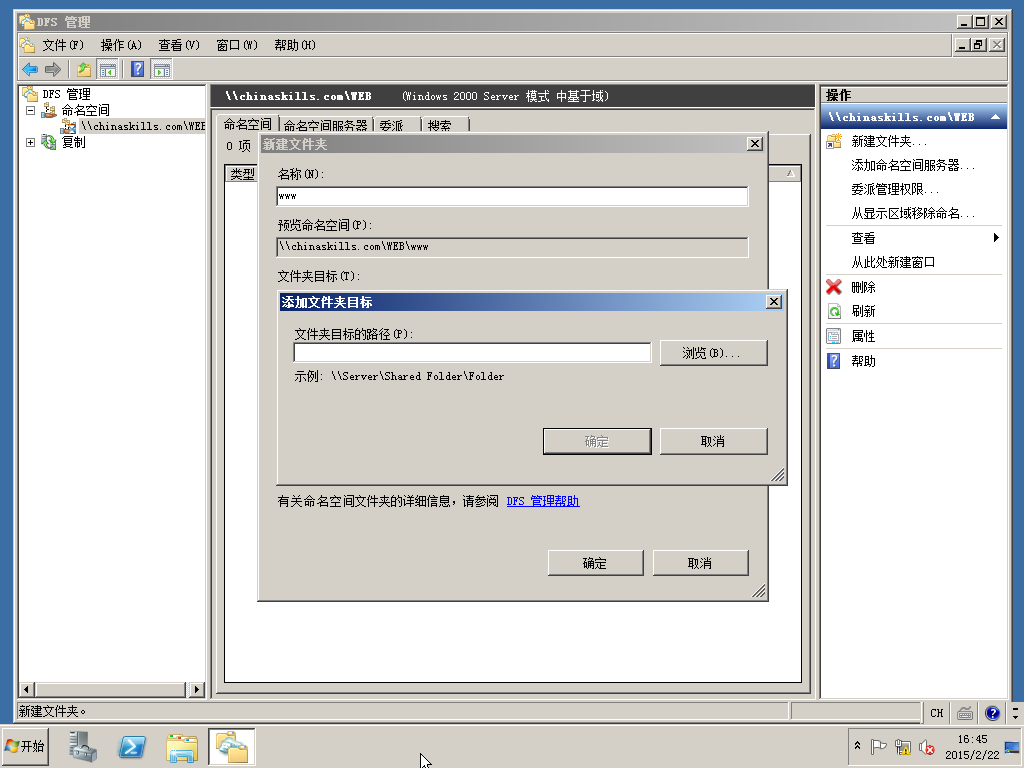Click the network status tray icon
Image resolution: width=1024 pixels, height=768 pixels.
[903, 746]
